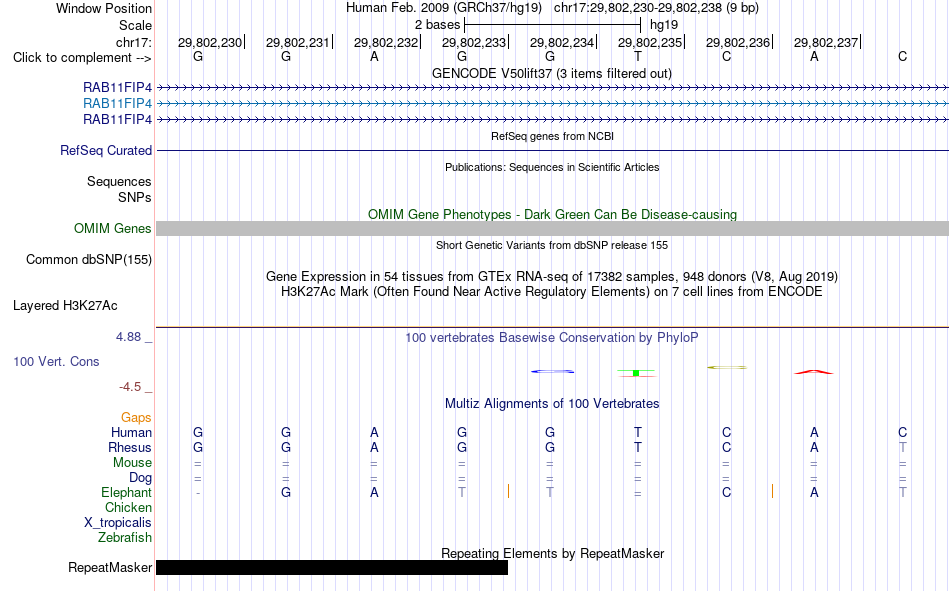Click 'Short Genetic Variants from dbSNP release 155'
The image size is (950, 591).
pos(552,245)
